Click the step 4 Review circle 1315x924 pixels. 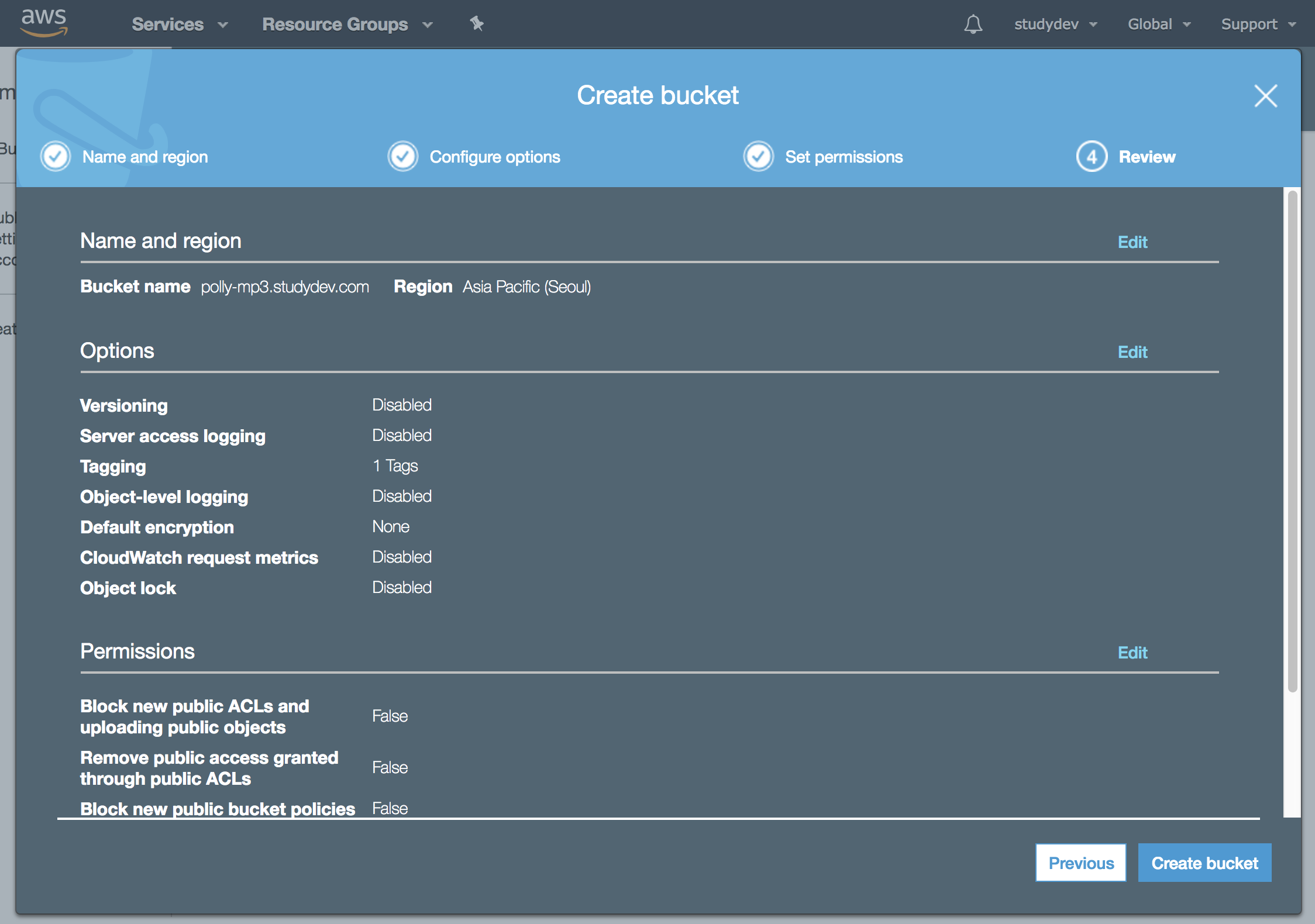1092,157
